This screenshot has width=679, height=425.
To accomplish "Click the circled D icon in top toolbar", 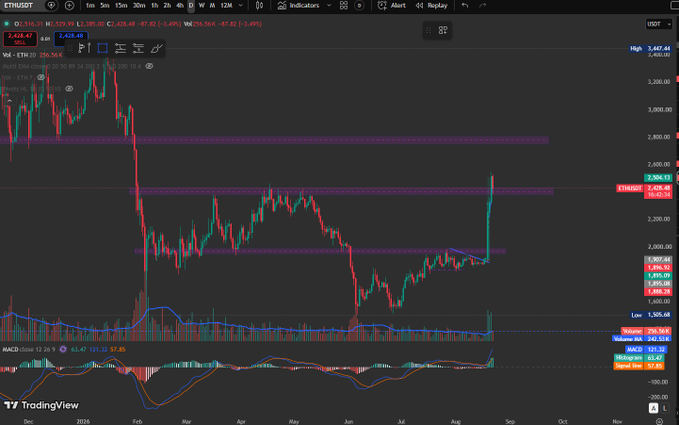I will pyautogui.click(x=359, y=5).
